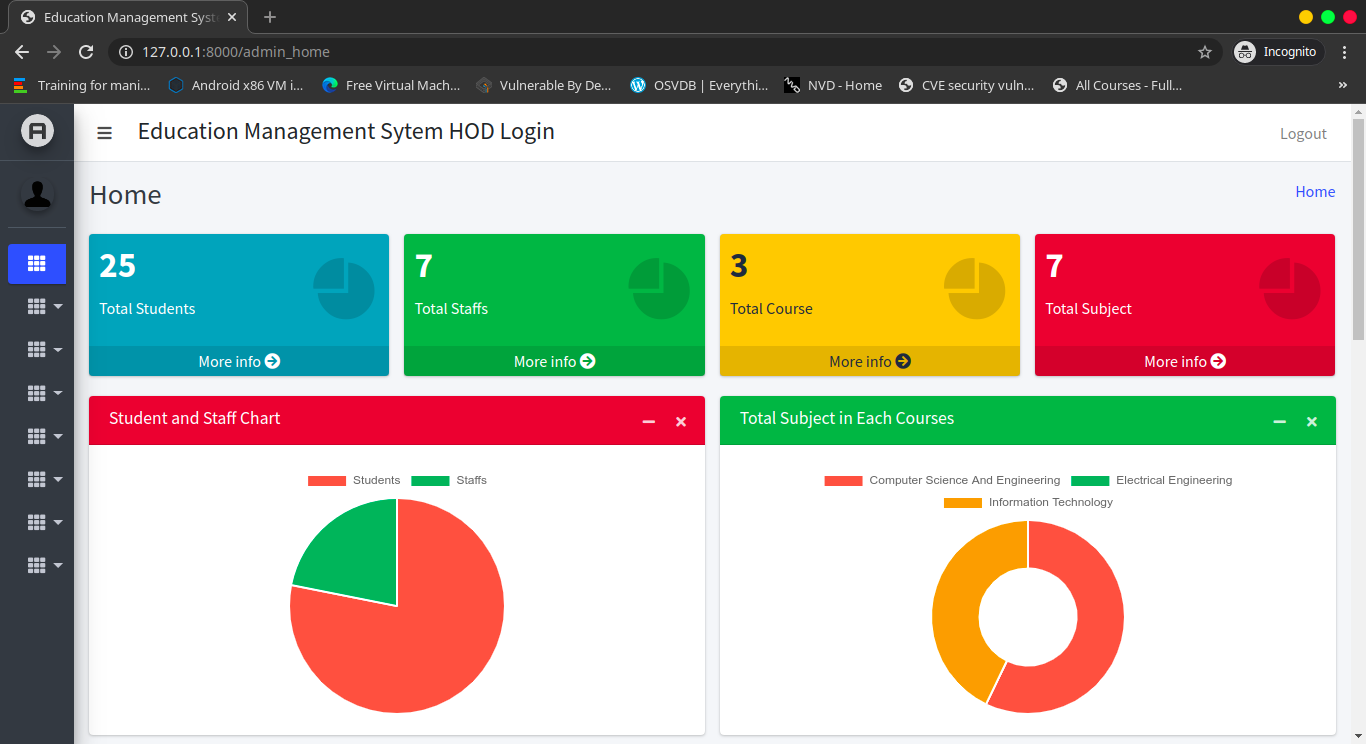Image resolution: width=1366 pixels, height=744 pixels.
Task: Collapse Total Subject in Each Courses card
Action: (x=1279, y=422)
